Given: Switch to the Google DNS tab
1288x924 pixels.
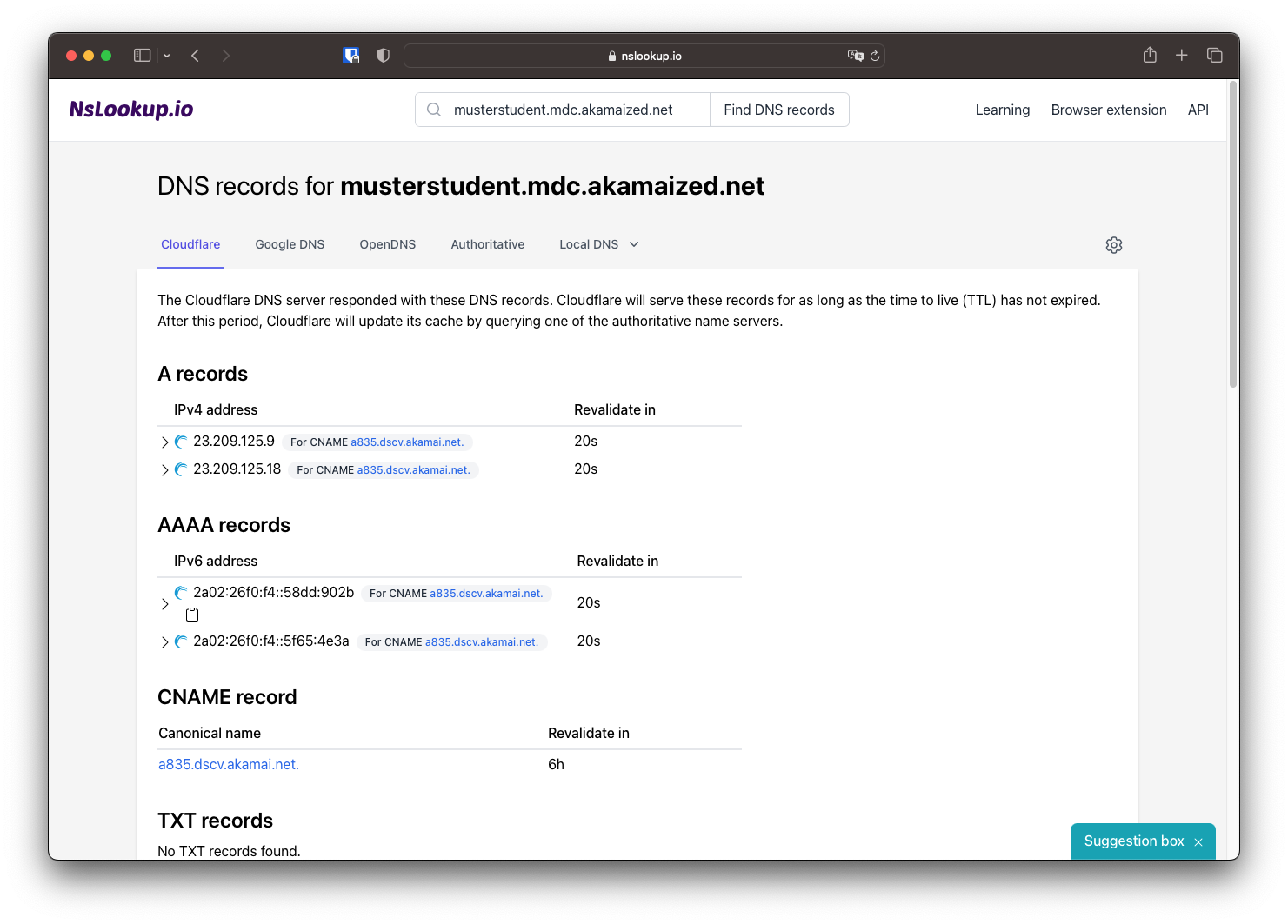Looking at the screenshot, I should 290,244.
